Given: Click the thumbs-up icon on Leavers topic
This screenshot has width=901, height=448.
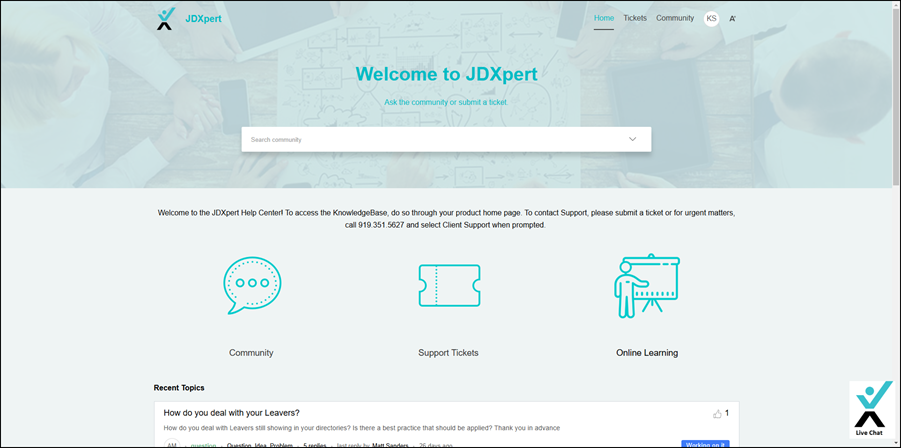Looking at the screenshot, I should [717, 414].
